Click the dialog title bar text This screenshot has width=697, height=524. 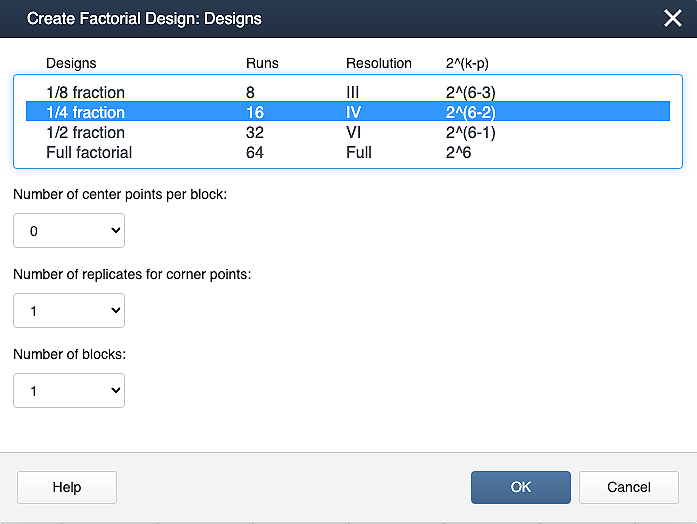(x=144, y=18)
